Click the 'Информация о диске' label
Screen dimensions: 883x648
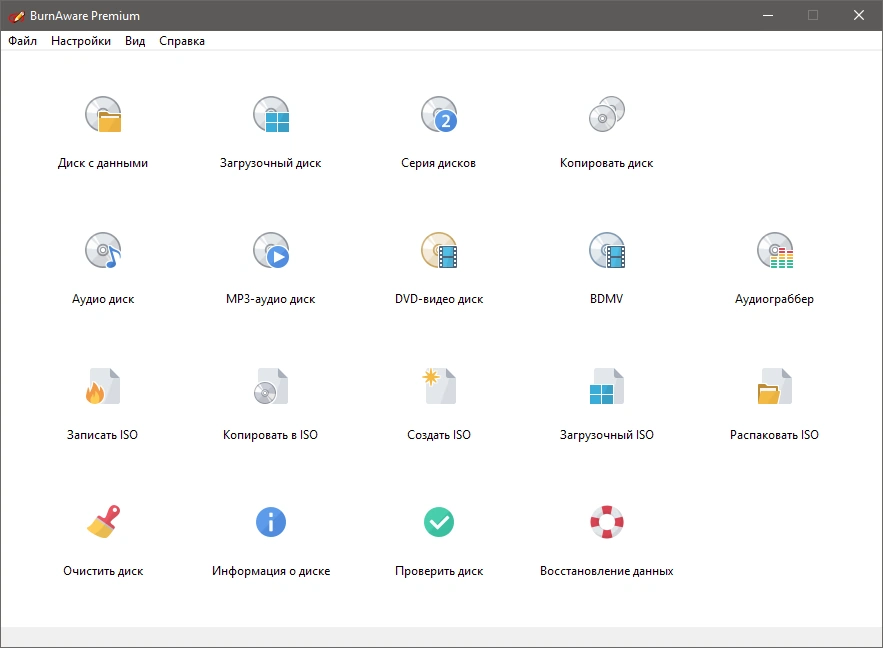pyautogui.click(x=271, y=571)
